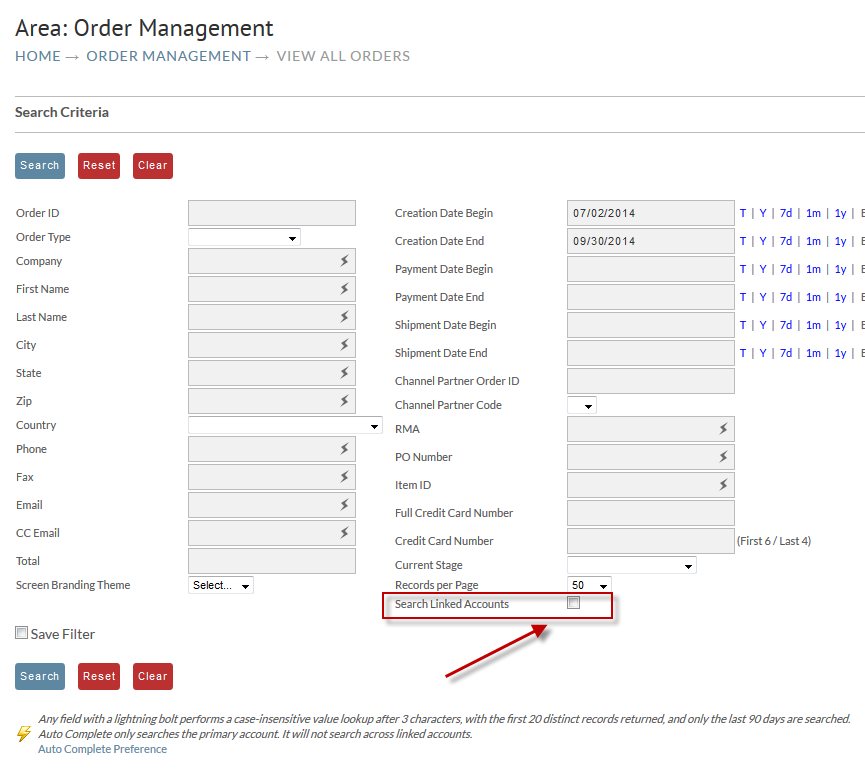Click lightning bolt icon in Item ID field

tap(723, 485)
